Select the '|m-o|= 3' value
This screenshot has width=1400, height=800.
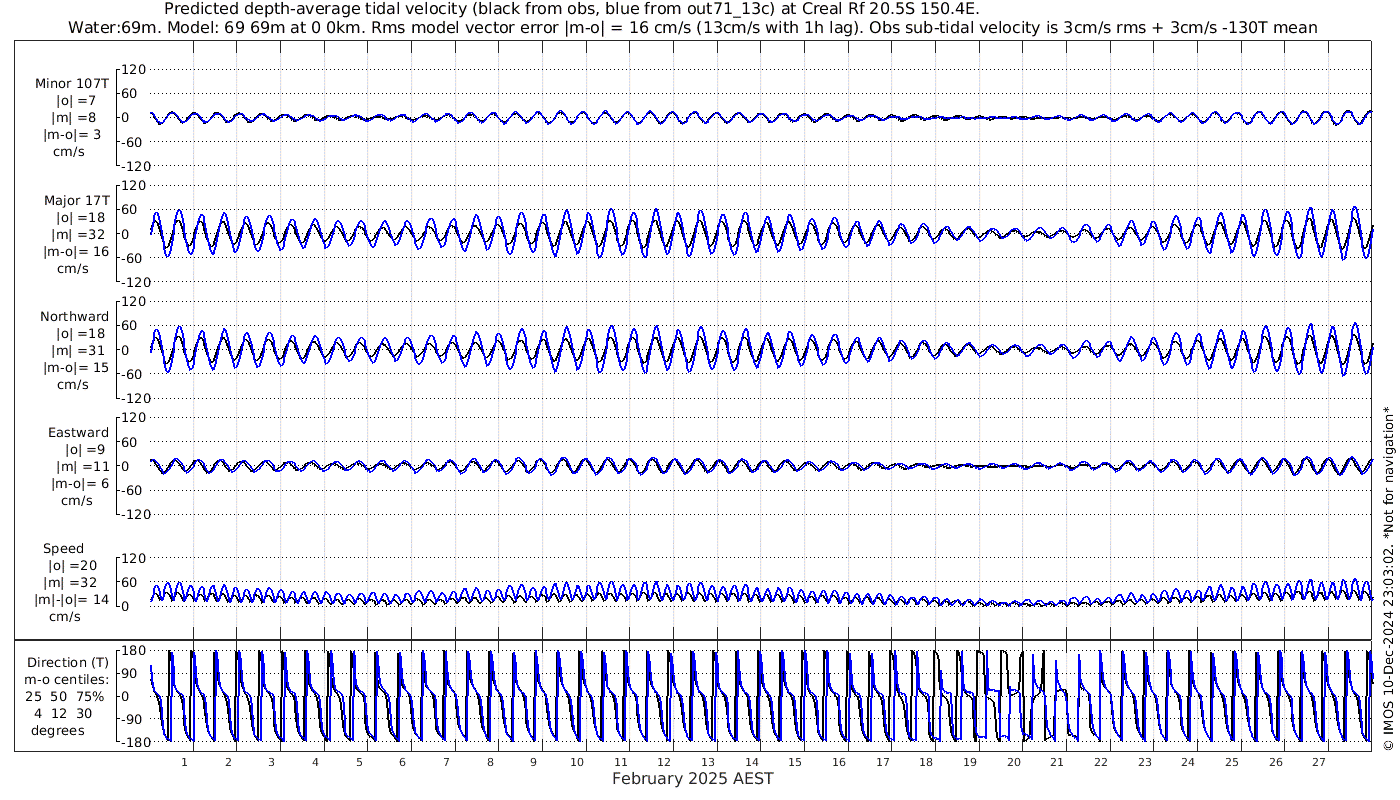pyautogui.click(x=72, y=135)
